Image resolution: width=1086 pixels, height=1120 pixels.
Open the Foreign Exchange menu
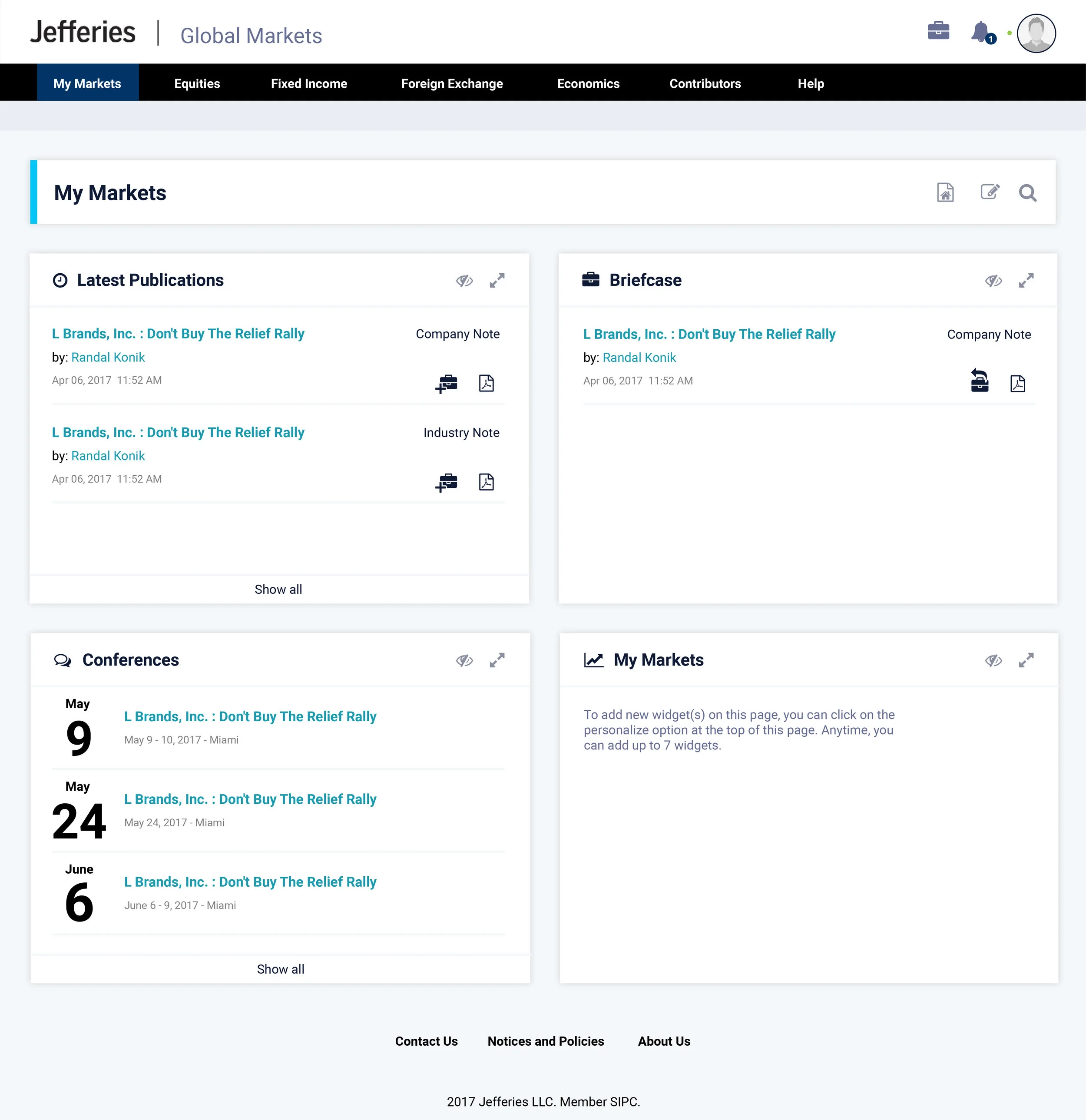pos(452,83)
